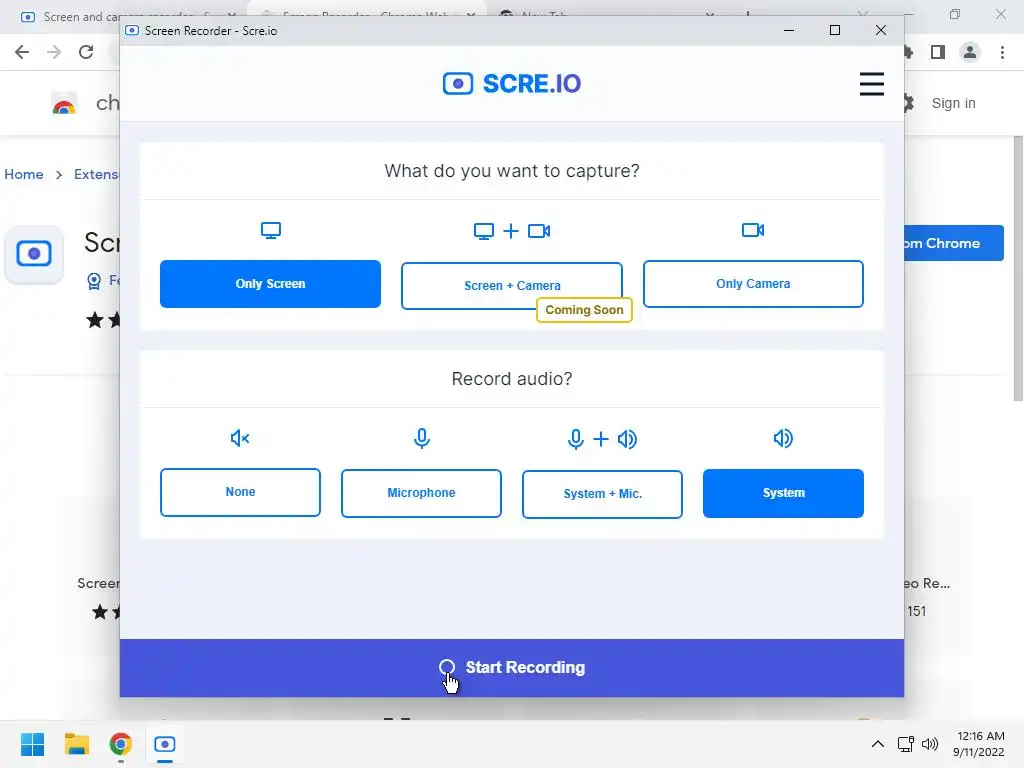Click the microphone icon above Microphone
The image size is (1024, 768).
(x=421, y=438)
